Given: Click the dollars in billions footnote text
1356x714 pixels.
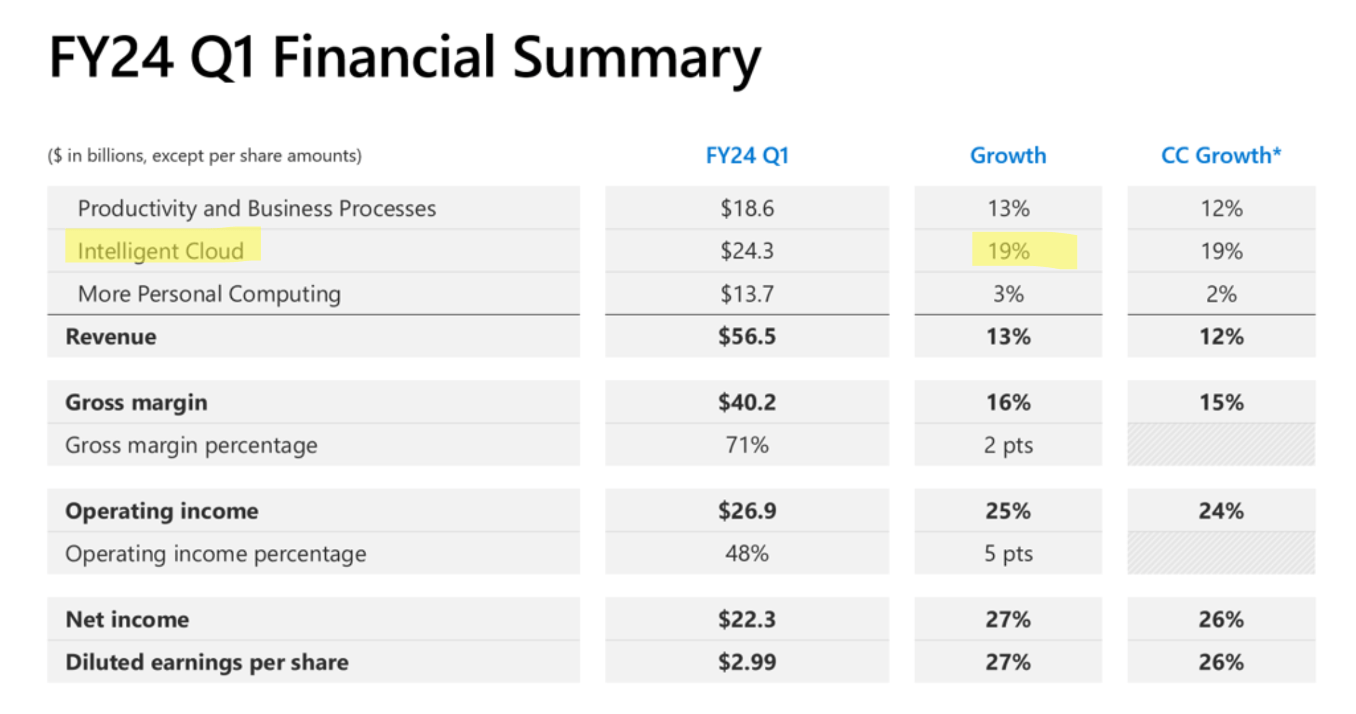Looking at the screenshot, I should tap(205, 156).
